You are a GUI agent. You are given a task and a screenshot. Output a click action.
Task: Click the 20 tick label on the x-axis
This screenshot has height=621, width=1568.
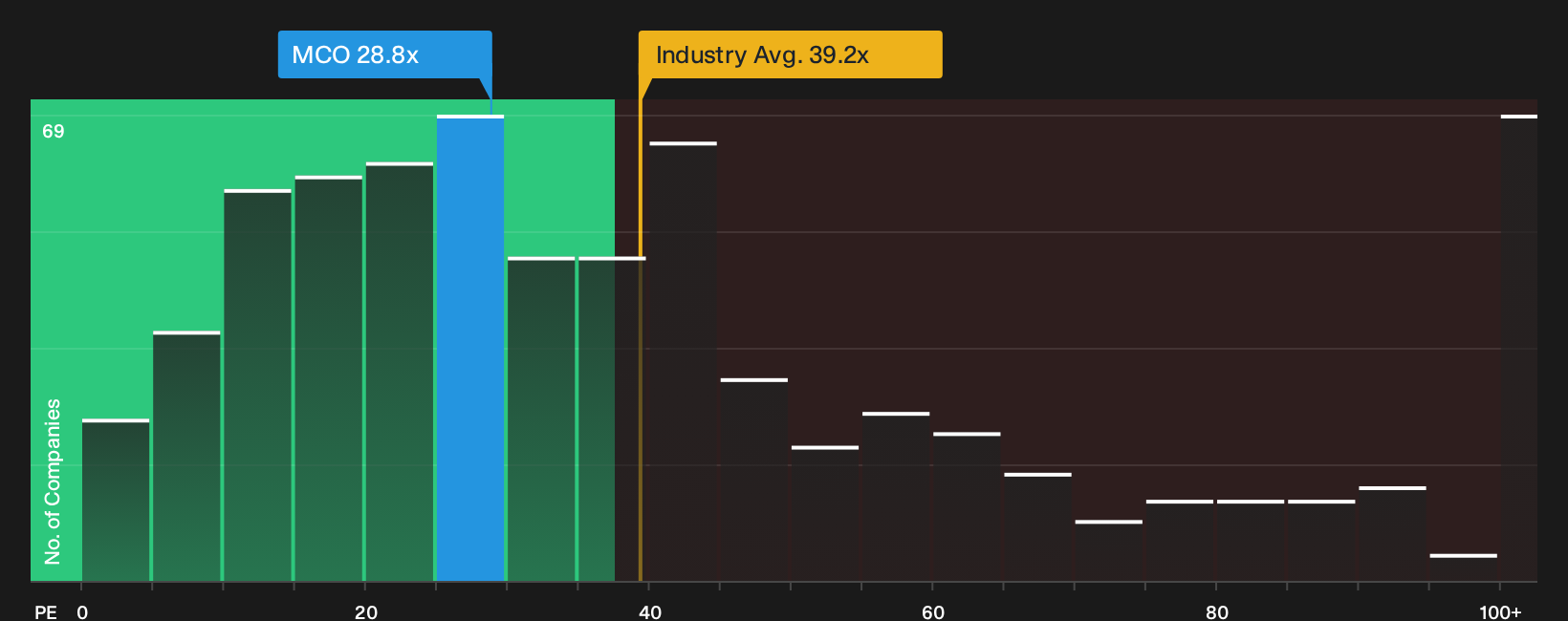pos(366,612)
